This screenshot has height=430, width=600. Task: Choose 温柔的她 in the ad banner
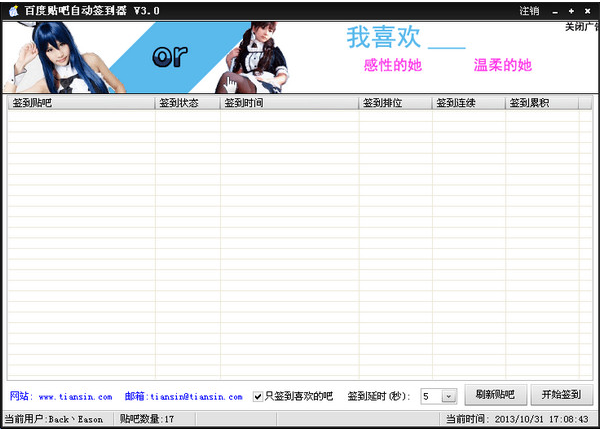(x=502, y=66)
